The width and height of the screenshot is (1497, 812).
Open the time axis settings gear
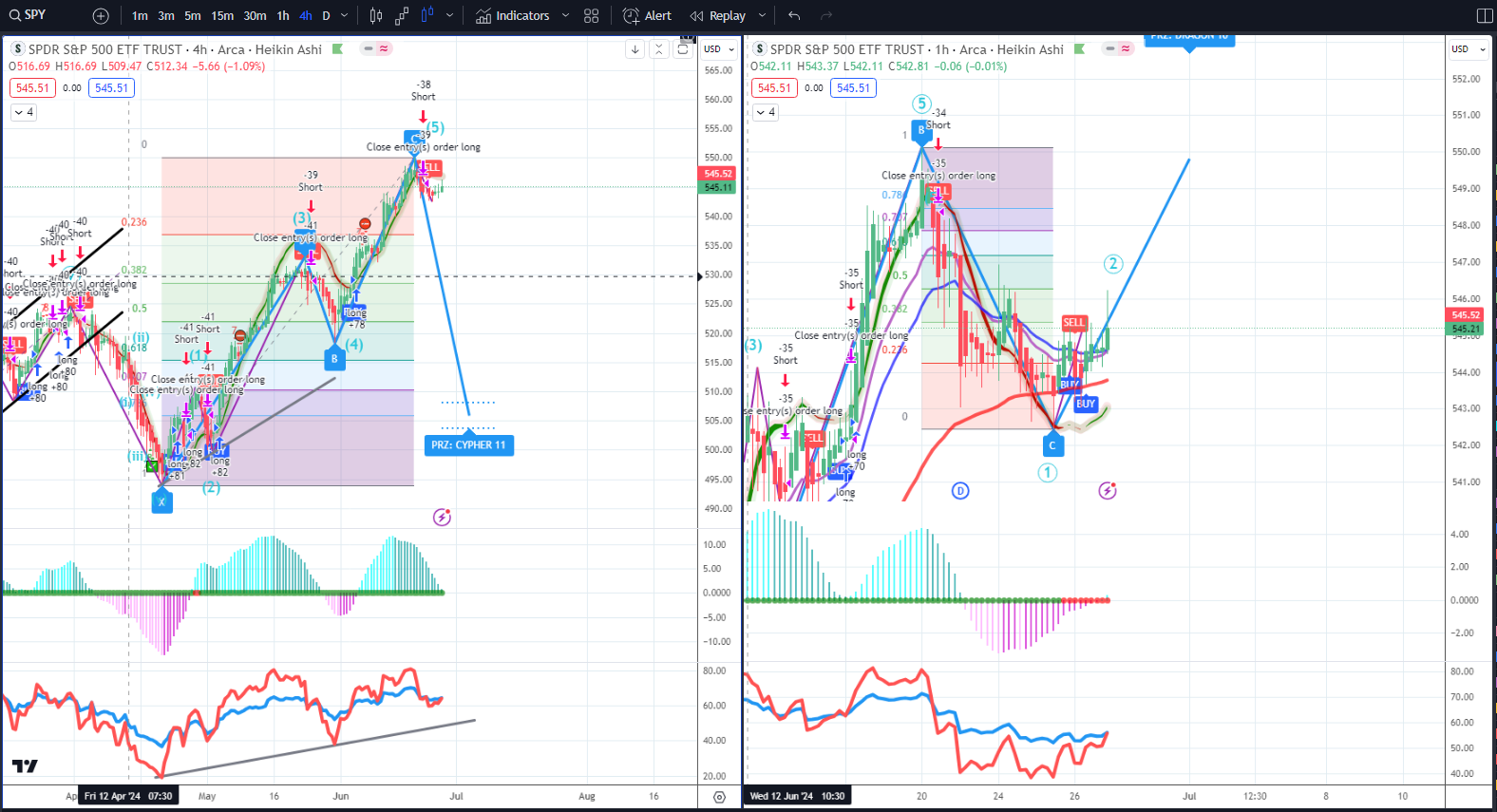point(719,797)
